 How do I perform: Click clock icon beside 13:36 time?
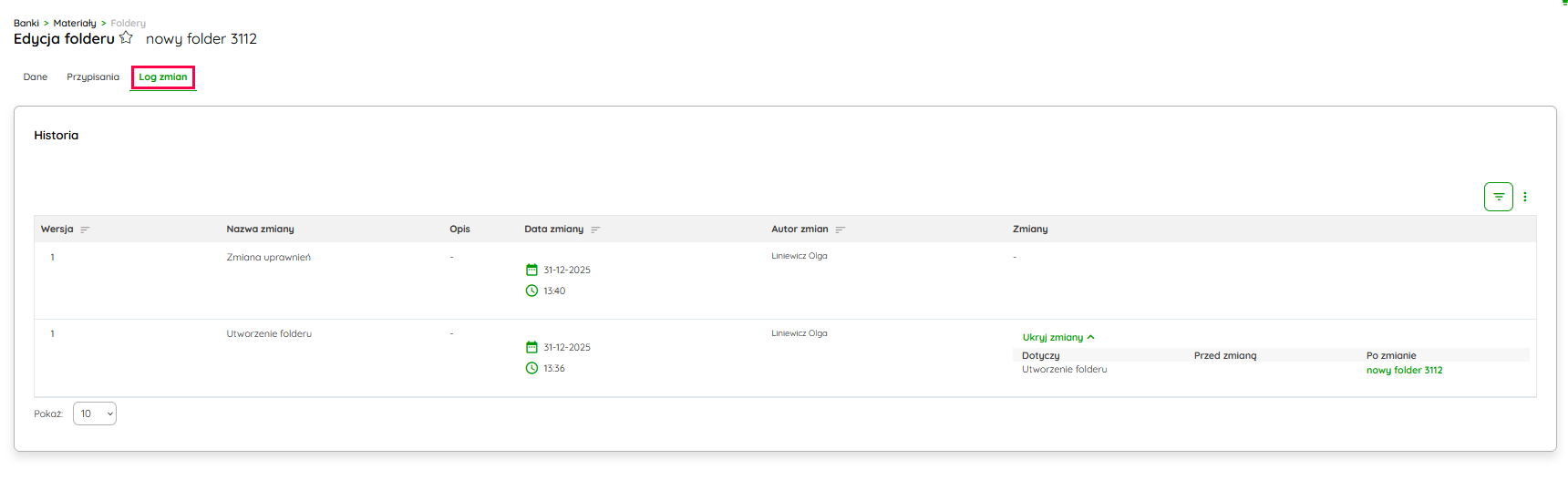click(531, 368)
